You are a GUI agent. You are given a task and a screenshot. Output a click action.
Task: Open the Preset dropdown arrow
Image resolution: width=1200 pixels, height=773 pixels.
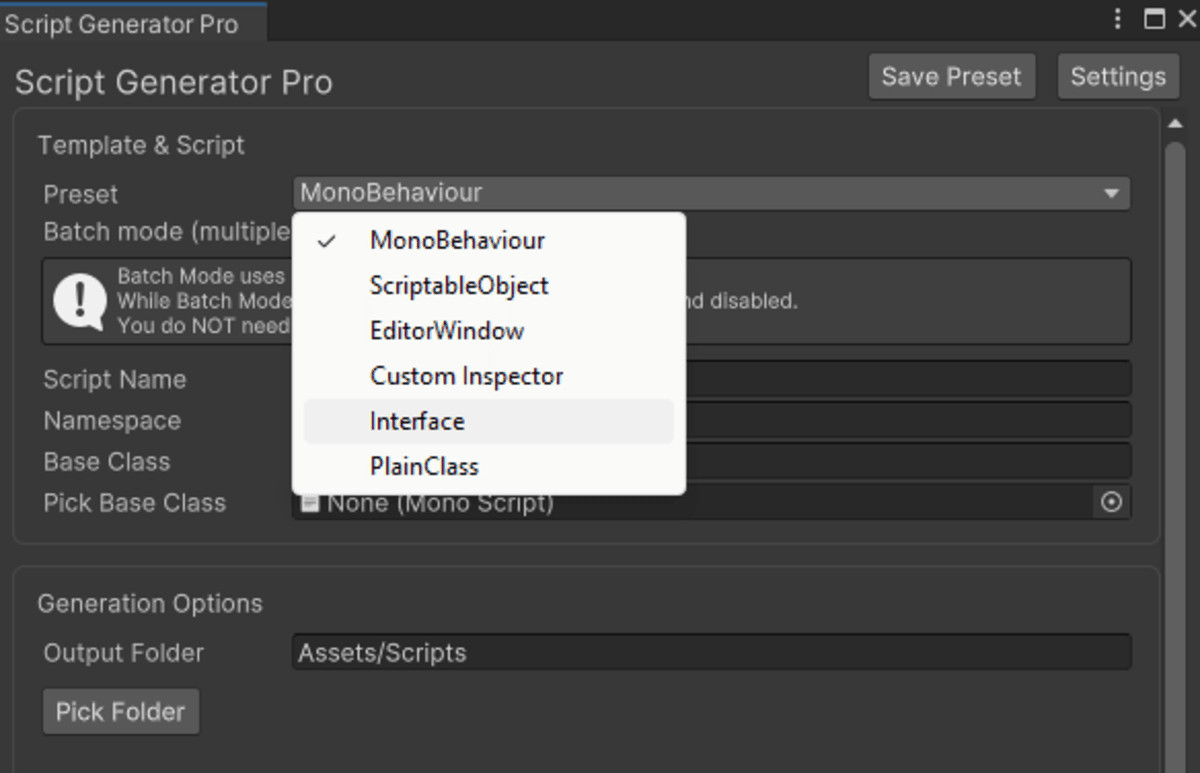[1113, 193]
